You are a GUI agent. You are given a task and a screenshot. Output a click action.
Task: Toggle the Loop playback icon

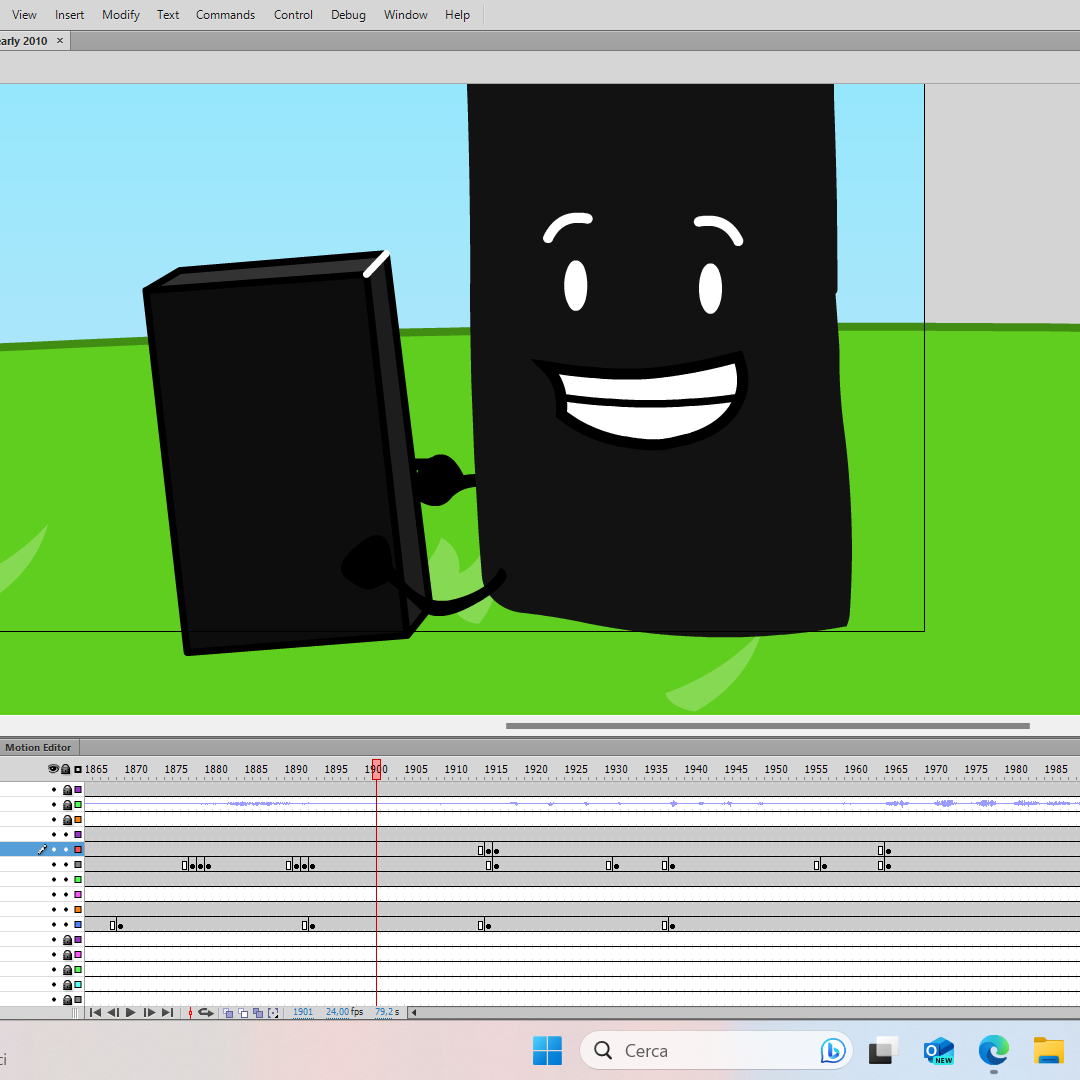pos(205,1012)
